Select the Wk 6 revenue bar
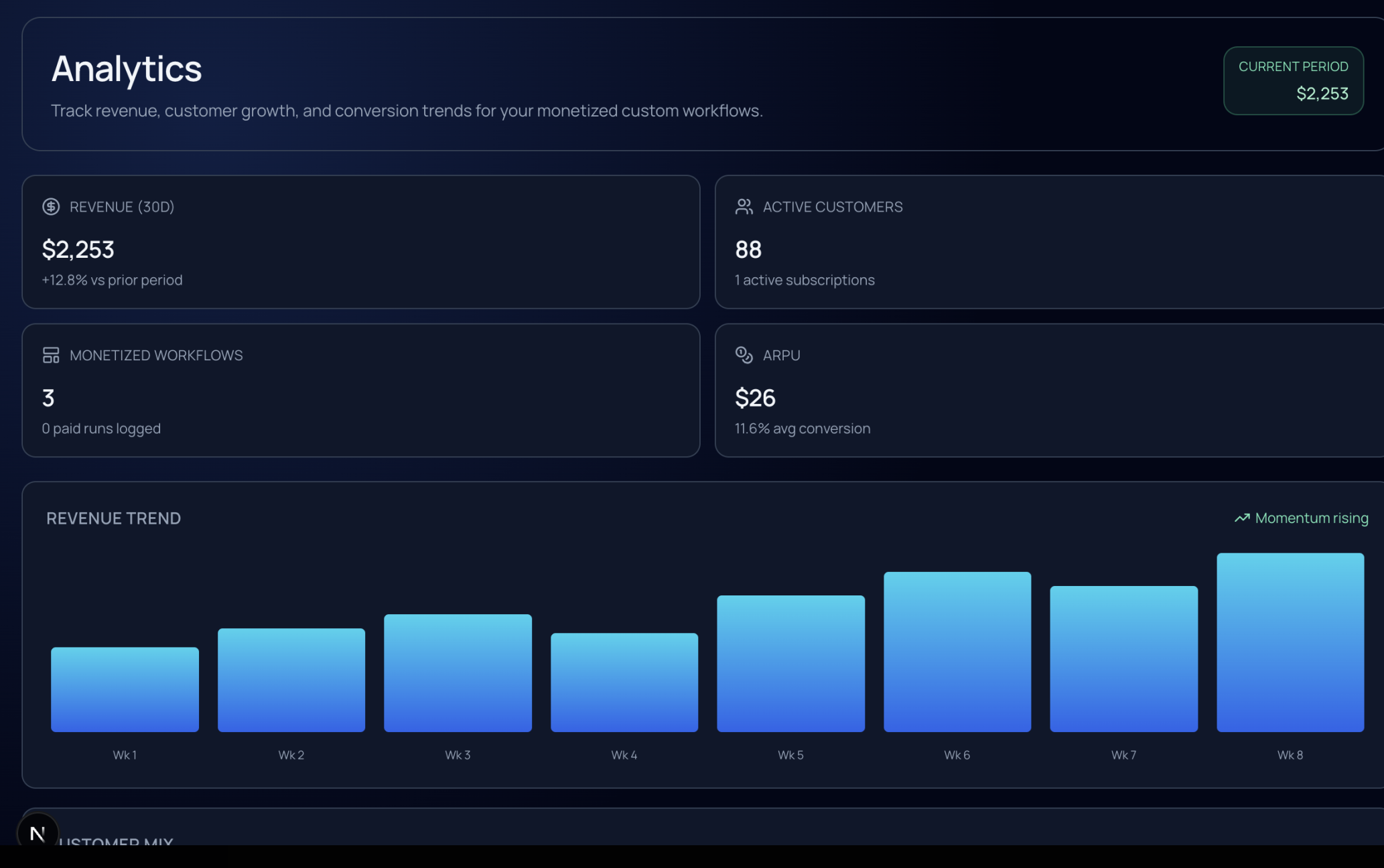The height and width of the screenshot is (868, 1384). (x=957, y=651)
